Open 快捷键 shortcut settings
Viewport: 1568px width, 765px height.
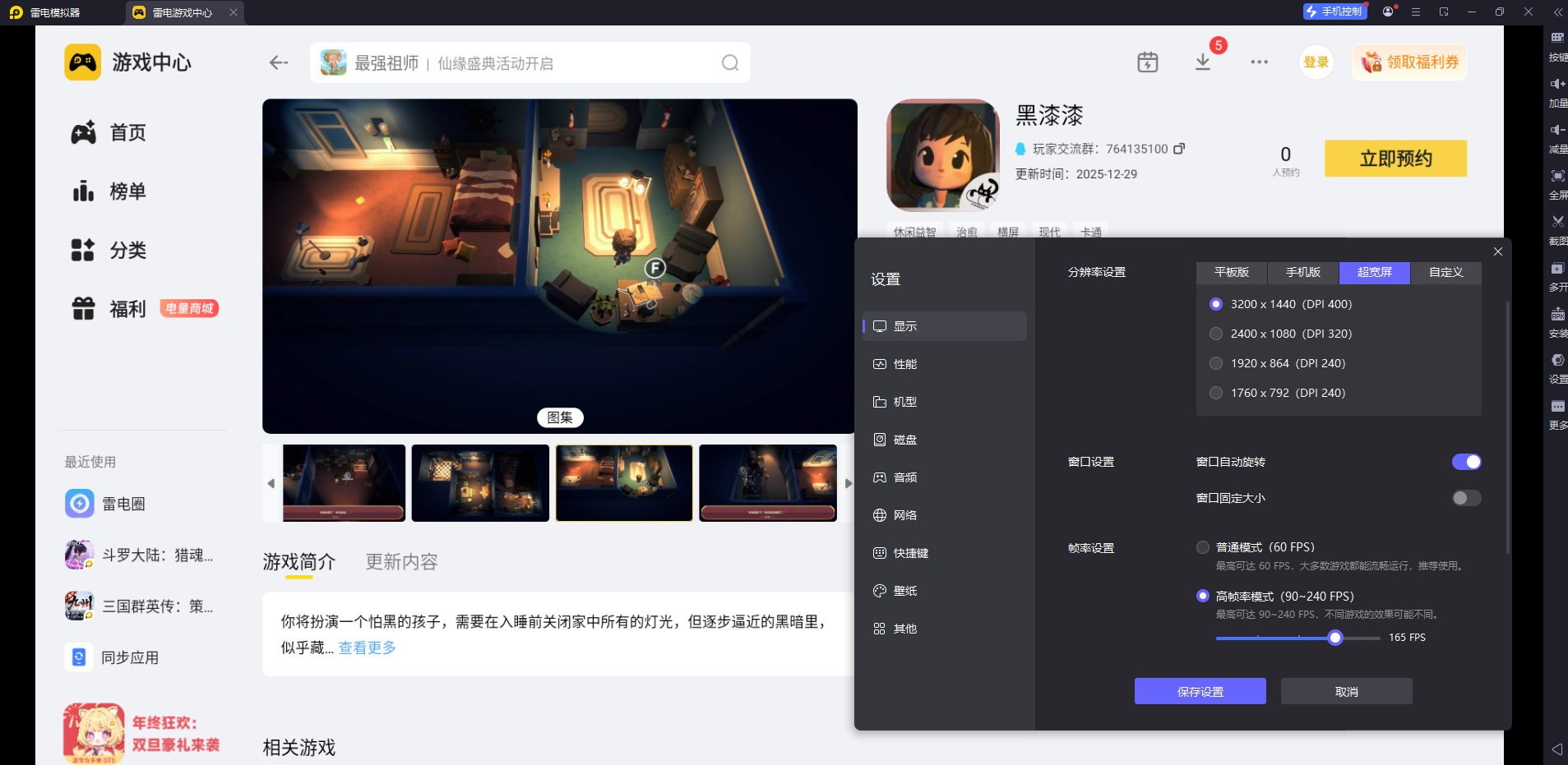[x=945, y=553]
